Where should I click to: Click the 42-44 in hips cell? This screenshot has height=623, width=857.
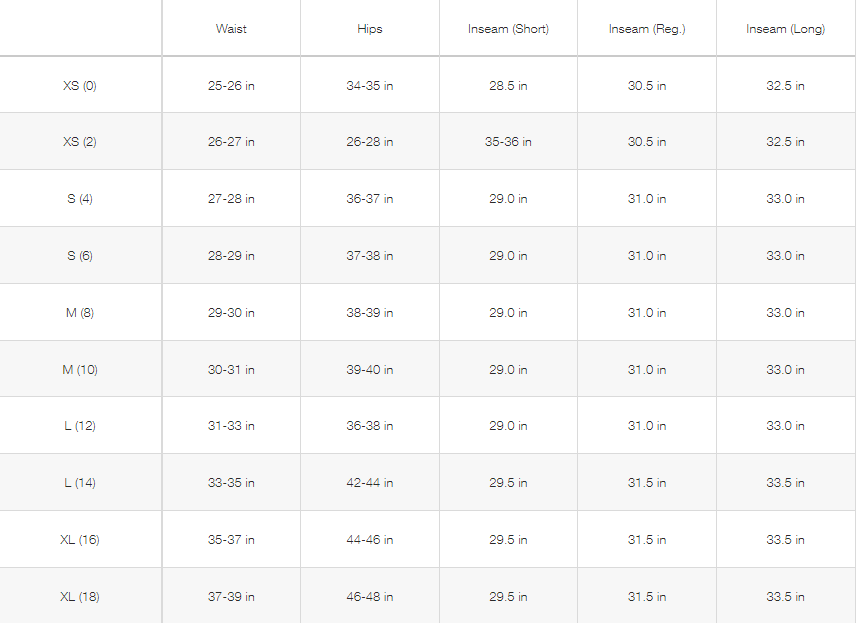[x=369, y=483]
